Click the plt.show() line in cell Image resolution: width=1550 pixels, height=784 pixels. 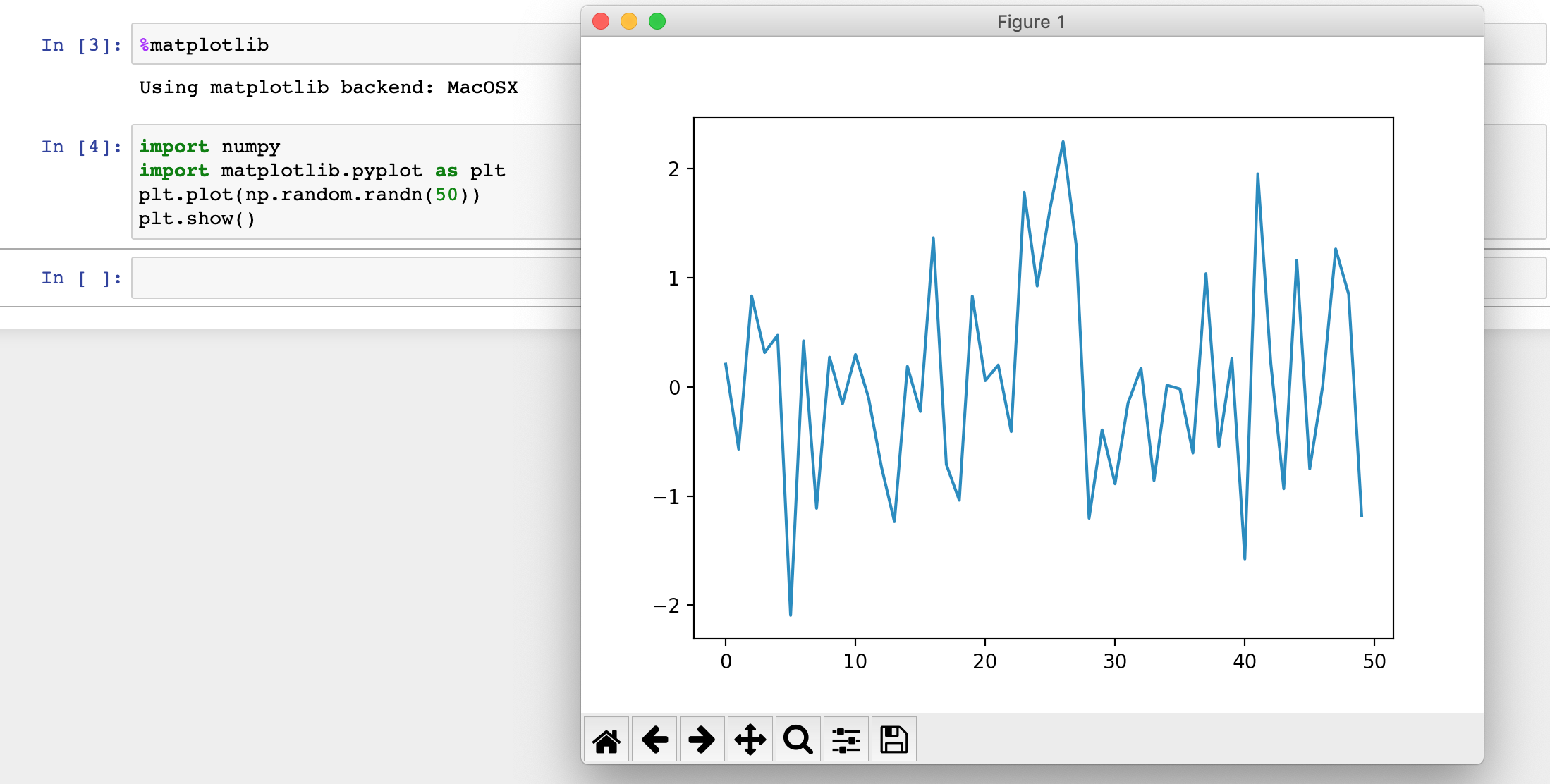tap(197, 219)
